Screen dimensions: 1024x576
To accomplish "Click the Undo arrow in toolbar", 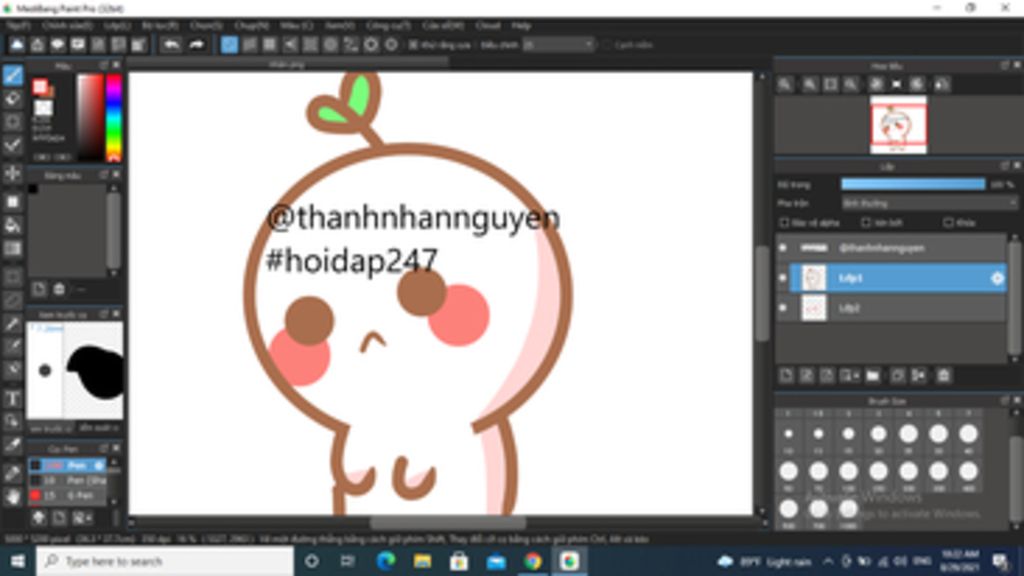I will (171, 44).
